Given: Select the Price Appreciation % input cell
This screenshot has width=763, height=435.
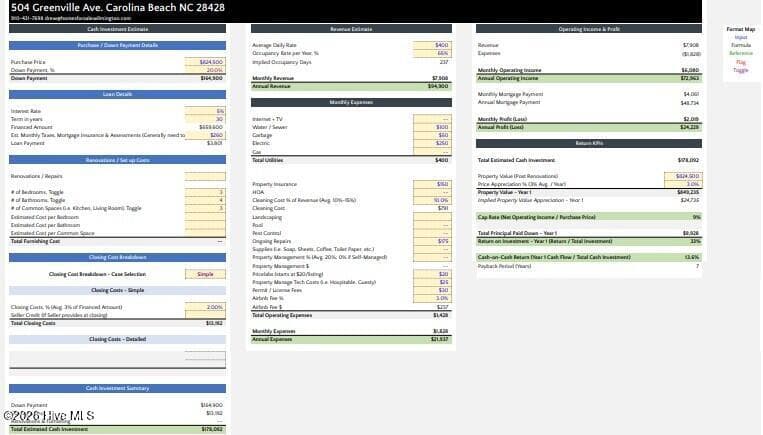Looking at the screenshot, I should pos(683,184).
